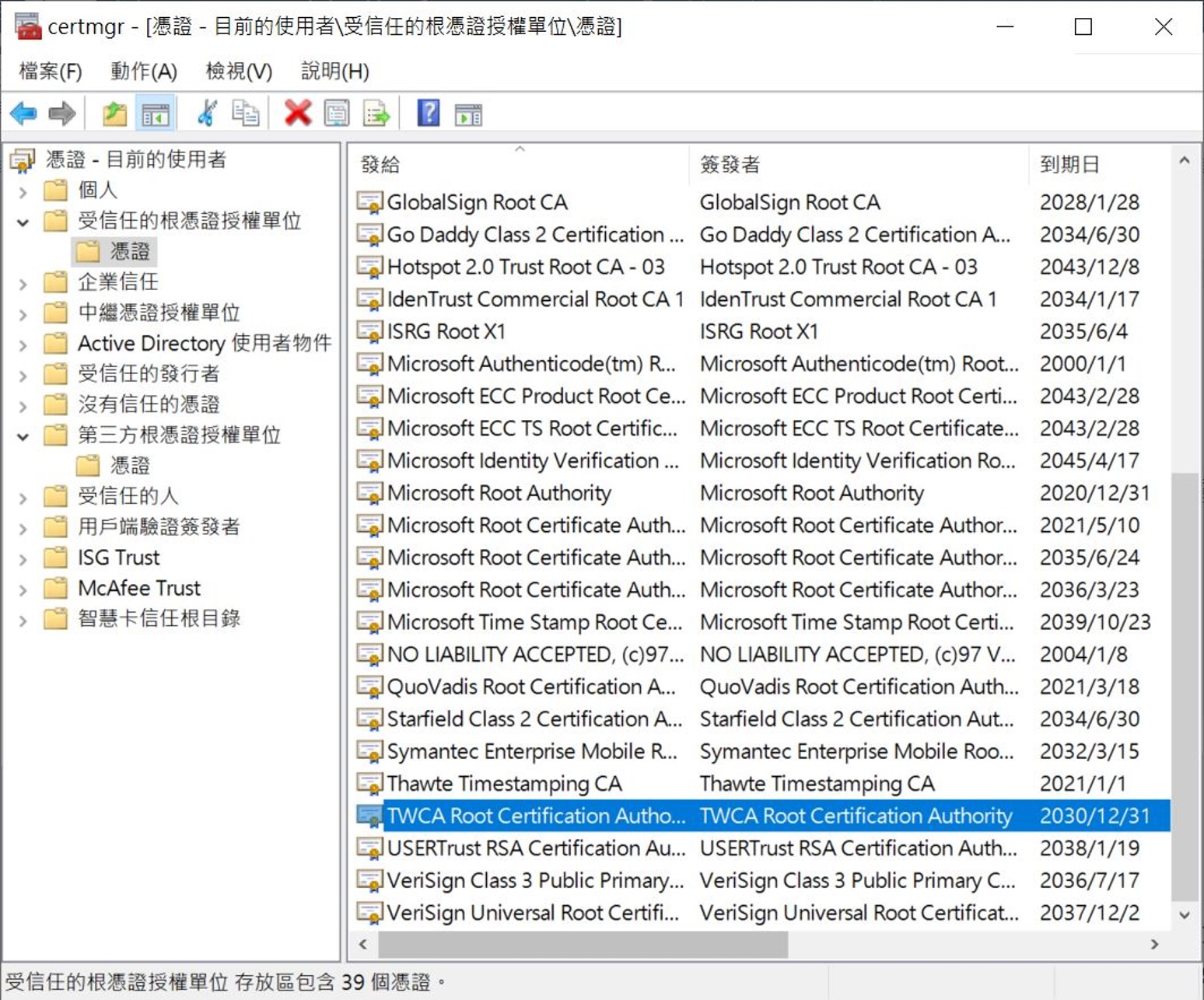The image size is (1204, 1000).
Task: Sort by the 發給 column header
Action: [519, 164]
